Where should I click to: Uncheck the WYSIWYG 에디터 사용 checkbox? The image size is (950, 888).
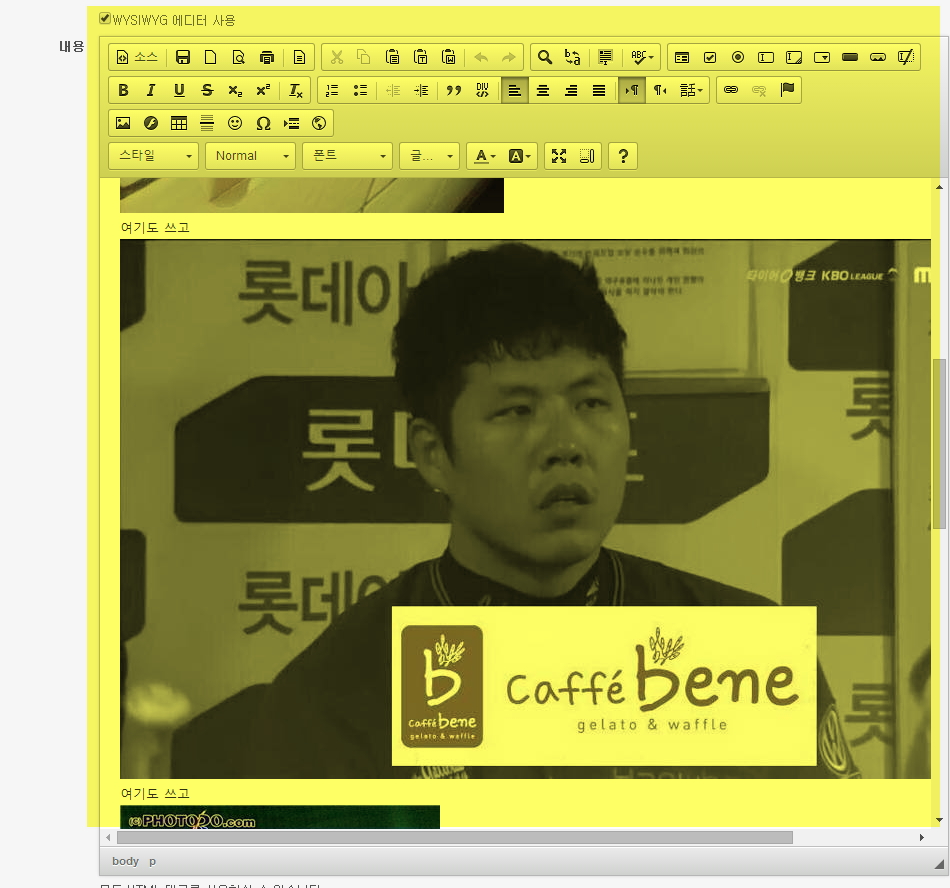click(105, 19)
